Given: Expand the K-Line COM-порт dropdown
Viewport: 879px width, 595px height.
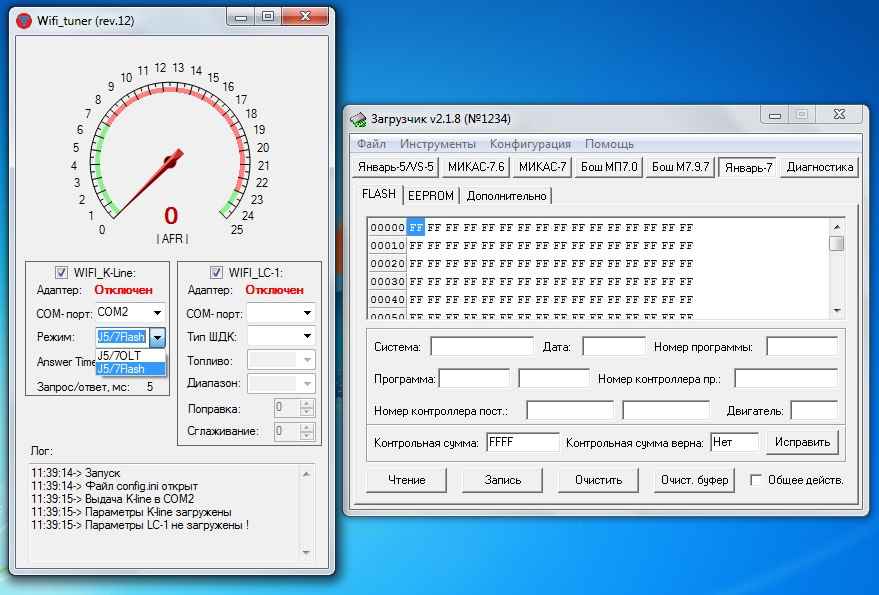Looking at the screenshot, I should (x=157, y=313).
